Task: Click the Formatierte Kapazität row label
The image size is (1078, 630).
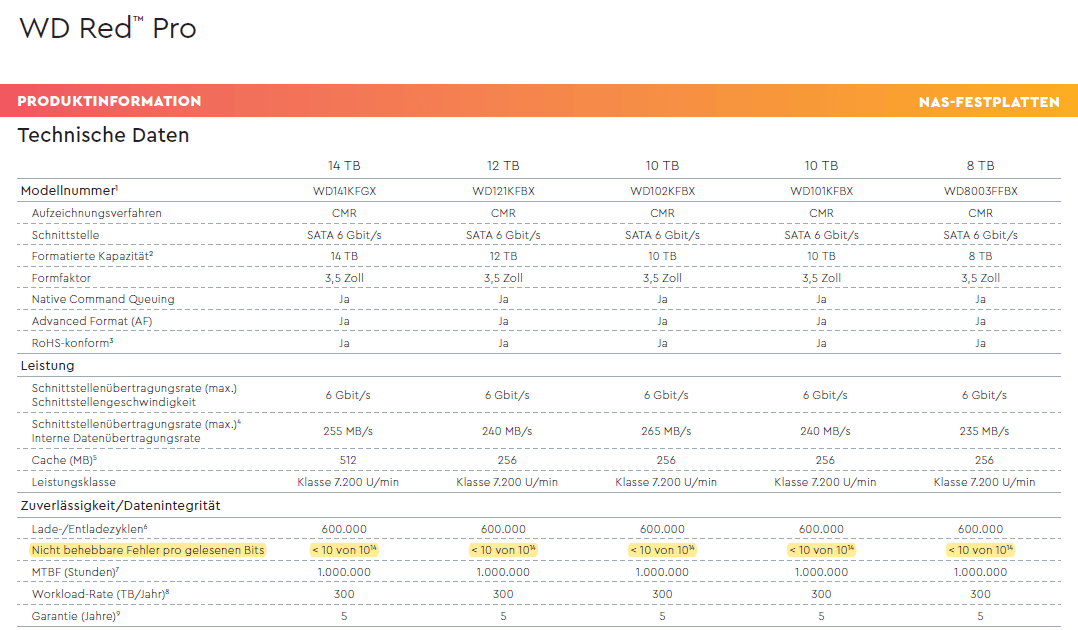Action: [x=92, y=256]
